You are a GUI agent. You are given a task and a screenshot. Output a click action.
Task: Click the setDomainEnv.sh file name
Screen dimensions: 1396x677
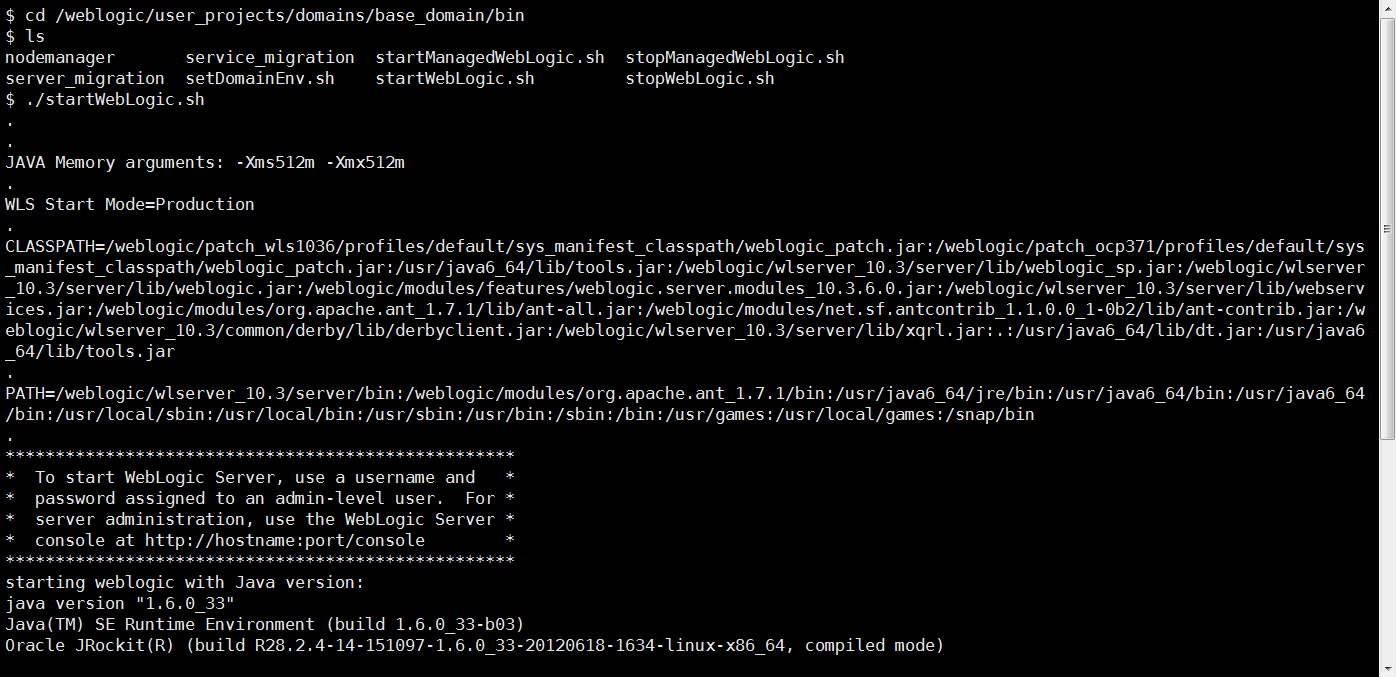(260, 79)
